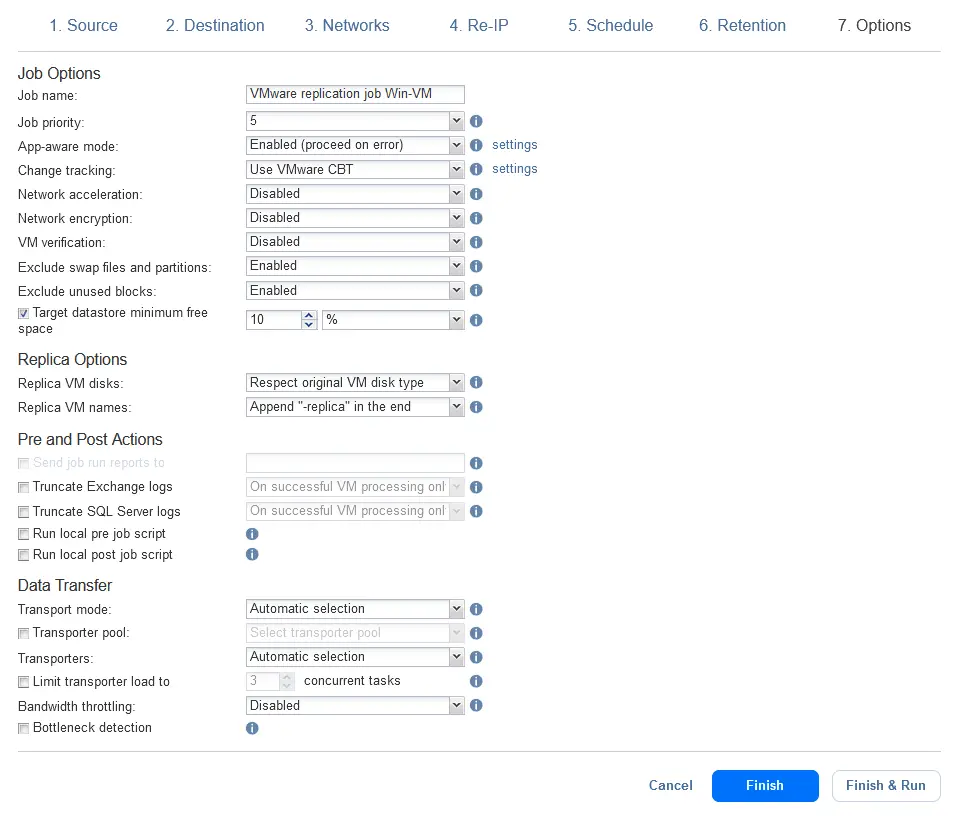Enable Truncate Exchange logs checkbox
The height and width of the screenshot is (820, 959).
[x=24, y=487]
